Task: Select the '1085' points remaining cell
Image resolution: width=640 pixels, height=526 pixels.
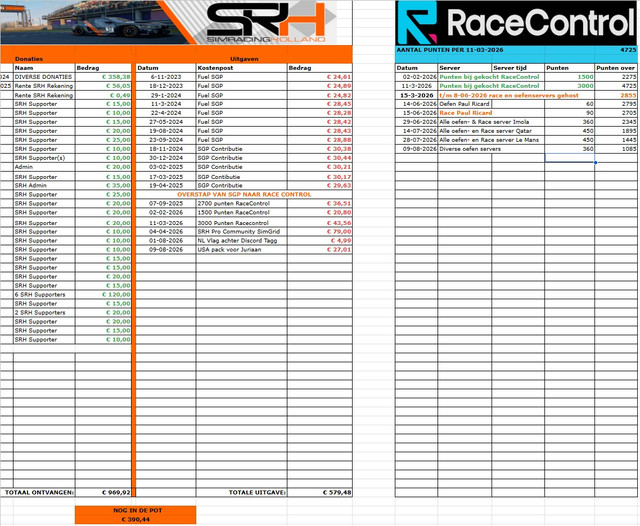Action: [x=616, y=149]
